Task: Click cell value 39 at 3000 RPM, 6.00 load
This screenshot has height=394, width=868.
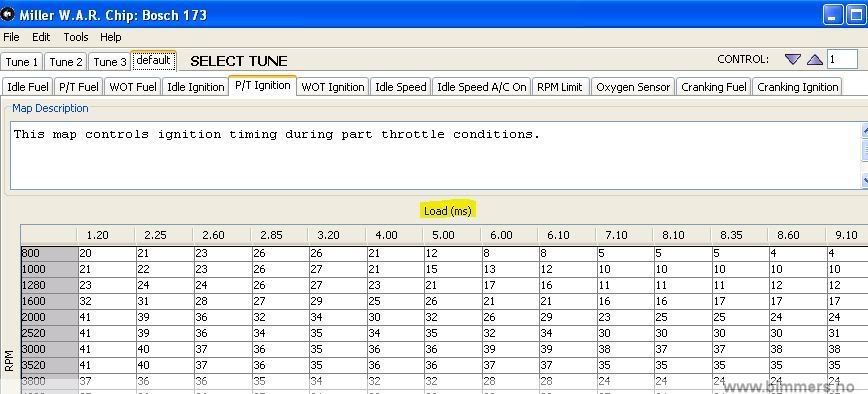Action: click(x=510, y=350)
